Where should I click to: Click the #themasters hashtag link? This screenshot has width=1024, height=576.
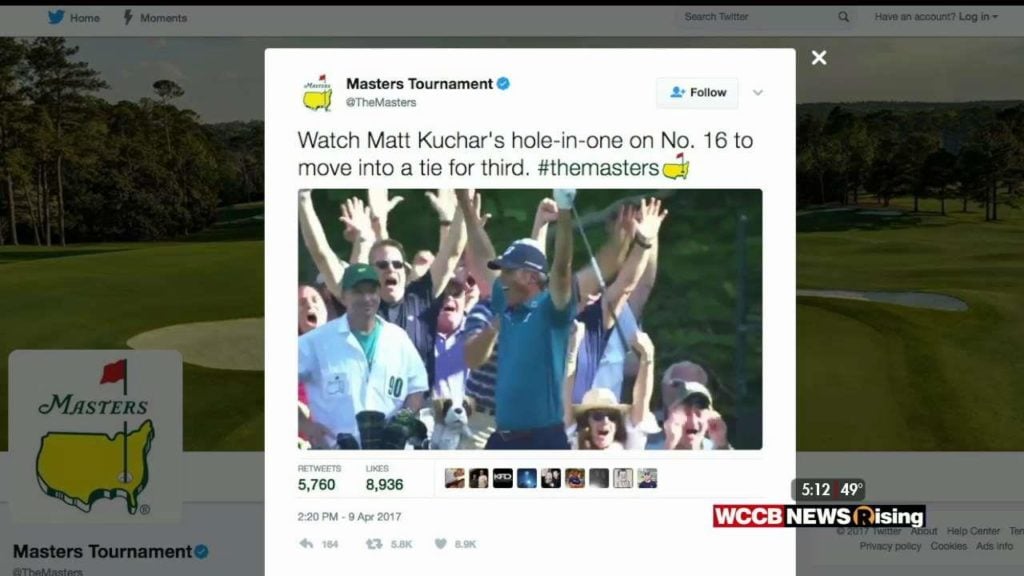(x=598, y=168)
